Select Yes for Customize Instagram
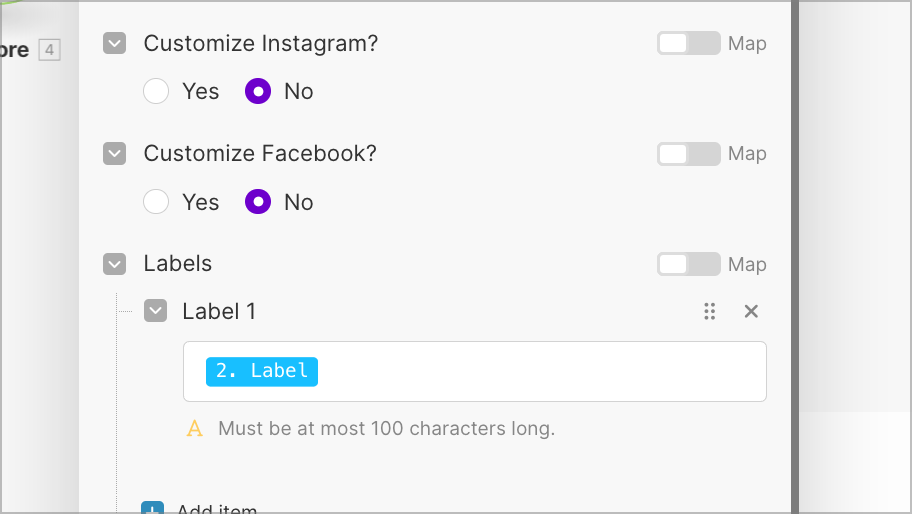912x514 pixels. [x=156, y=91]
